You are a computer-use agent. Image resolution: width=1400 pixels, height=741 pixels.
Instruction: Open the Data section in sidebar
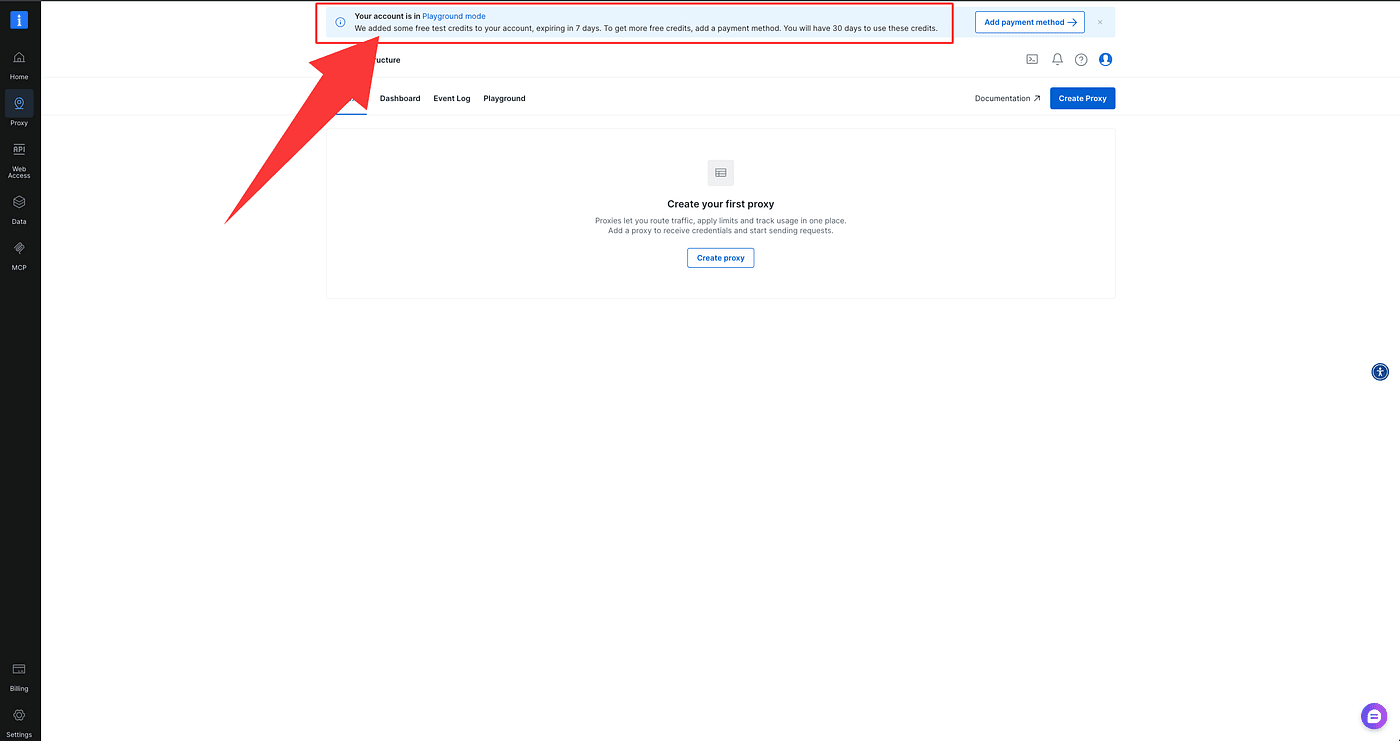coord(19,207)
